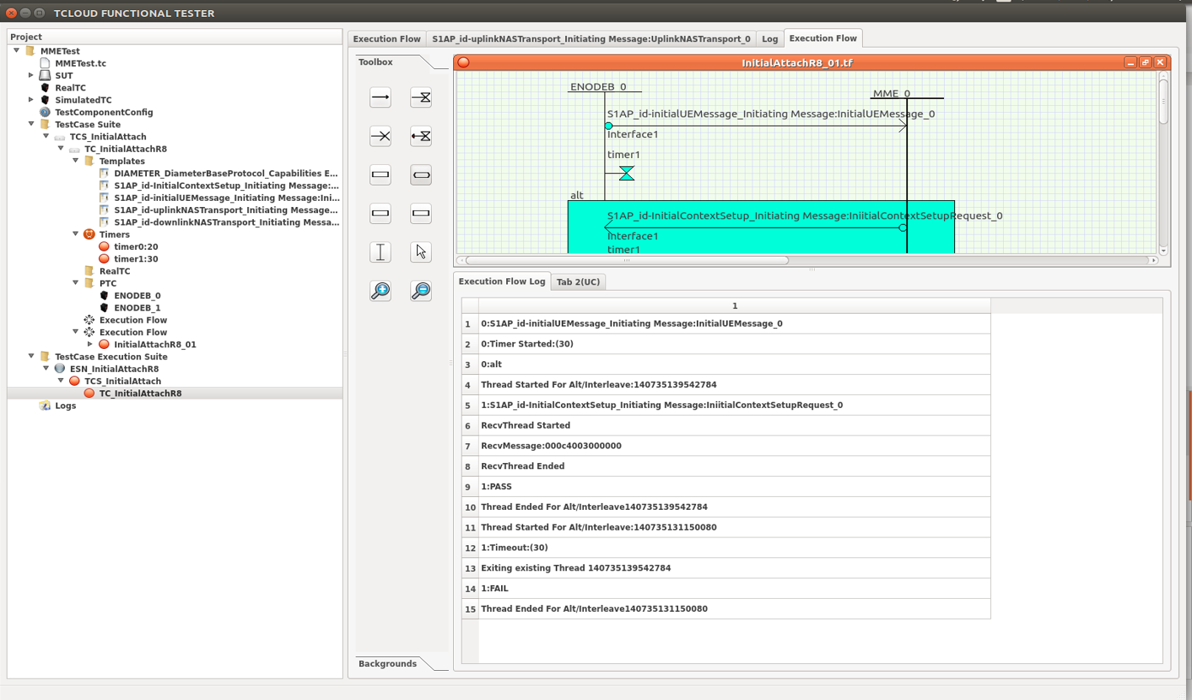Click the timer1 hourglass symbol in the diagram
Screen dimensions: 1192x700
click(626, 174)
